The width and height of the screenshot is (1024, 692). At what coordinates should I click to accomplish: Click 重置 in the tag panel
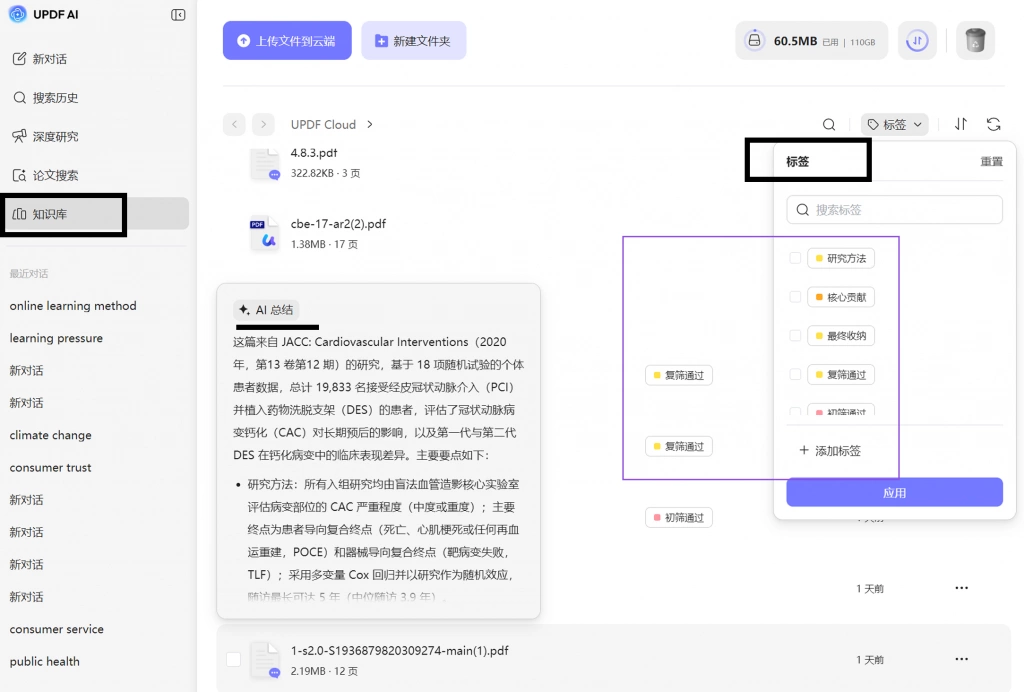(x=991, y=161)
